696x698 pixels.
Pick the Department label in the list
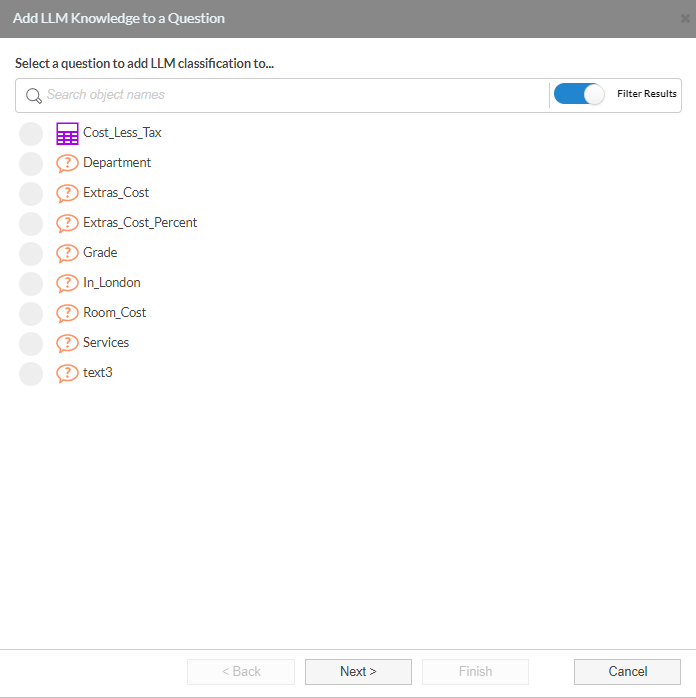(x=117, y=162)
